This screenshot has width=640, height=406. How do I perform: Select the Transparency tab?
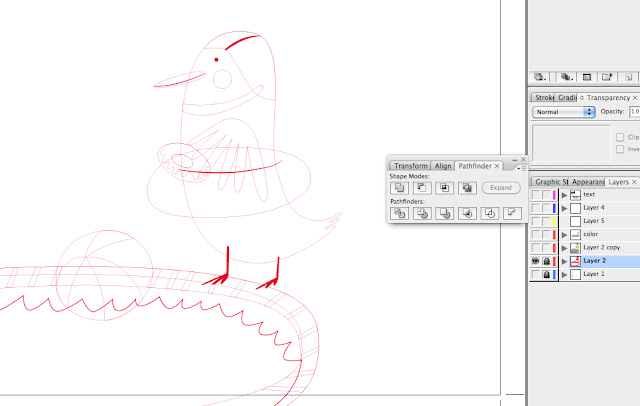pos(608,98)
